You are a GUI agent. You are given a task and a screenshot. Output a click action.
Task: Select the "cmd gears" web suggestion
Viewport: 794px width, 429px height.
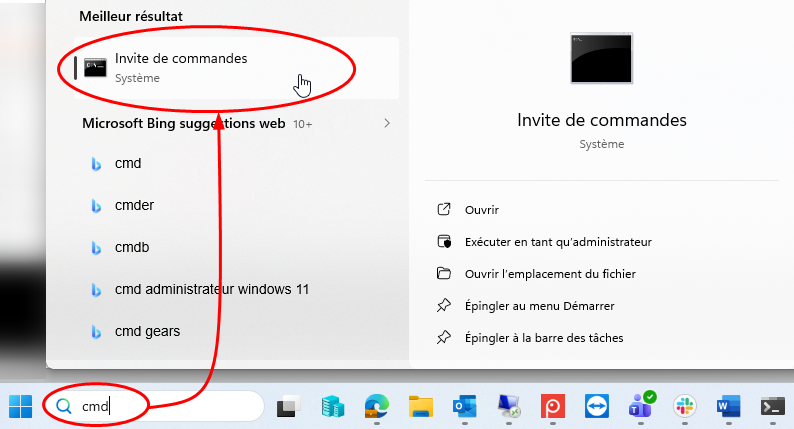(x=148, y=331)
